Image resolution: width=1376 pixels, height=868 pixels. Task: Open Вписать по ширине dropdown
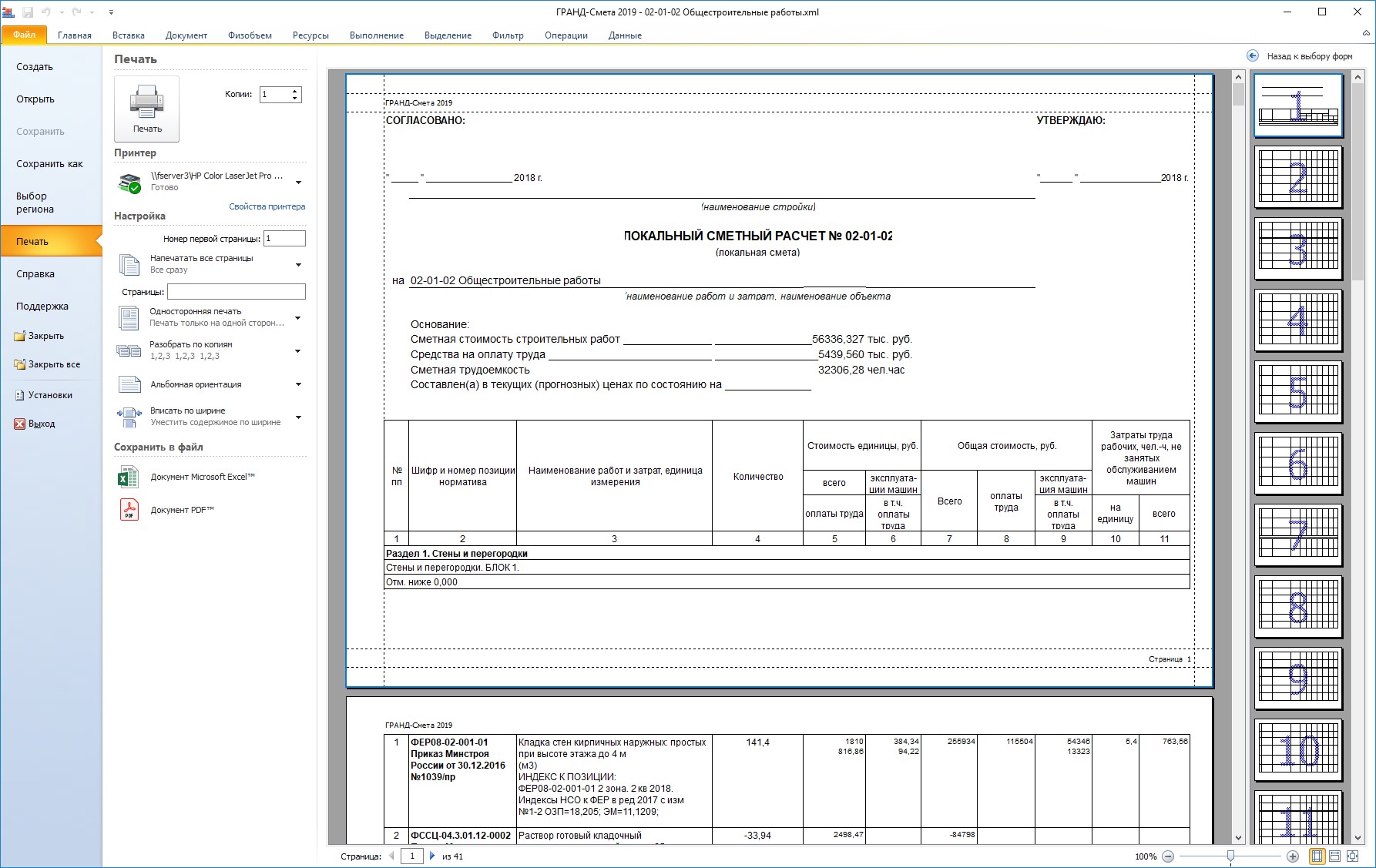[x=298, y=417]
